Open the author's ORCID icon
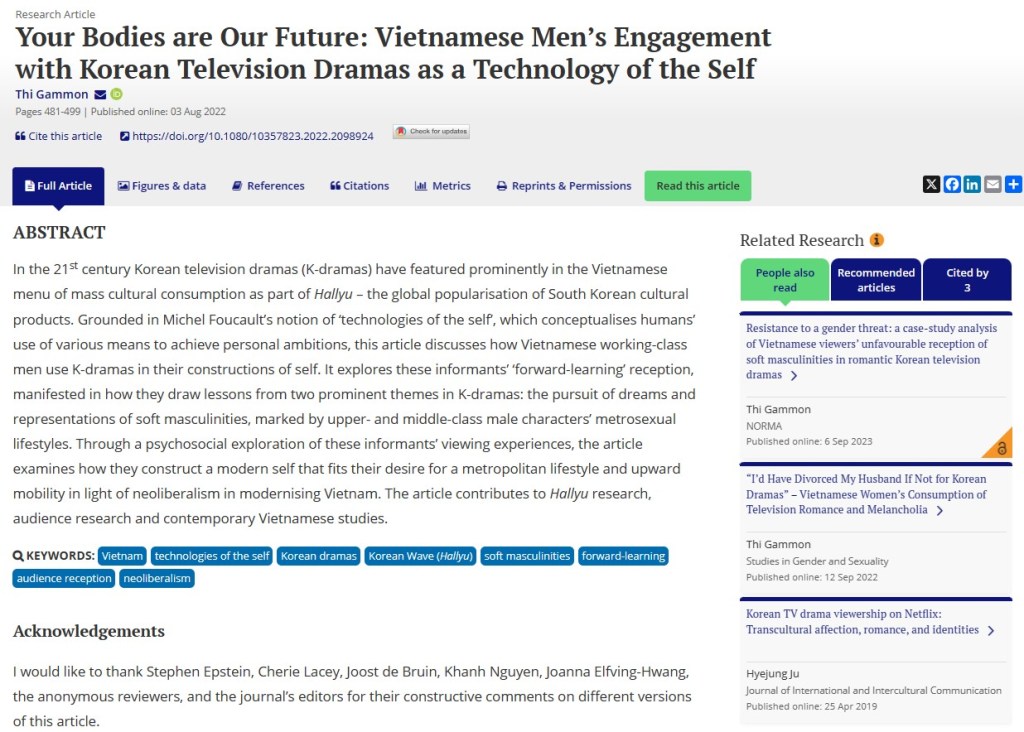This screenshot has height=732, width=1024. coord(116,94)
